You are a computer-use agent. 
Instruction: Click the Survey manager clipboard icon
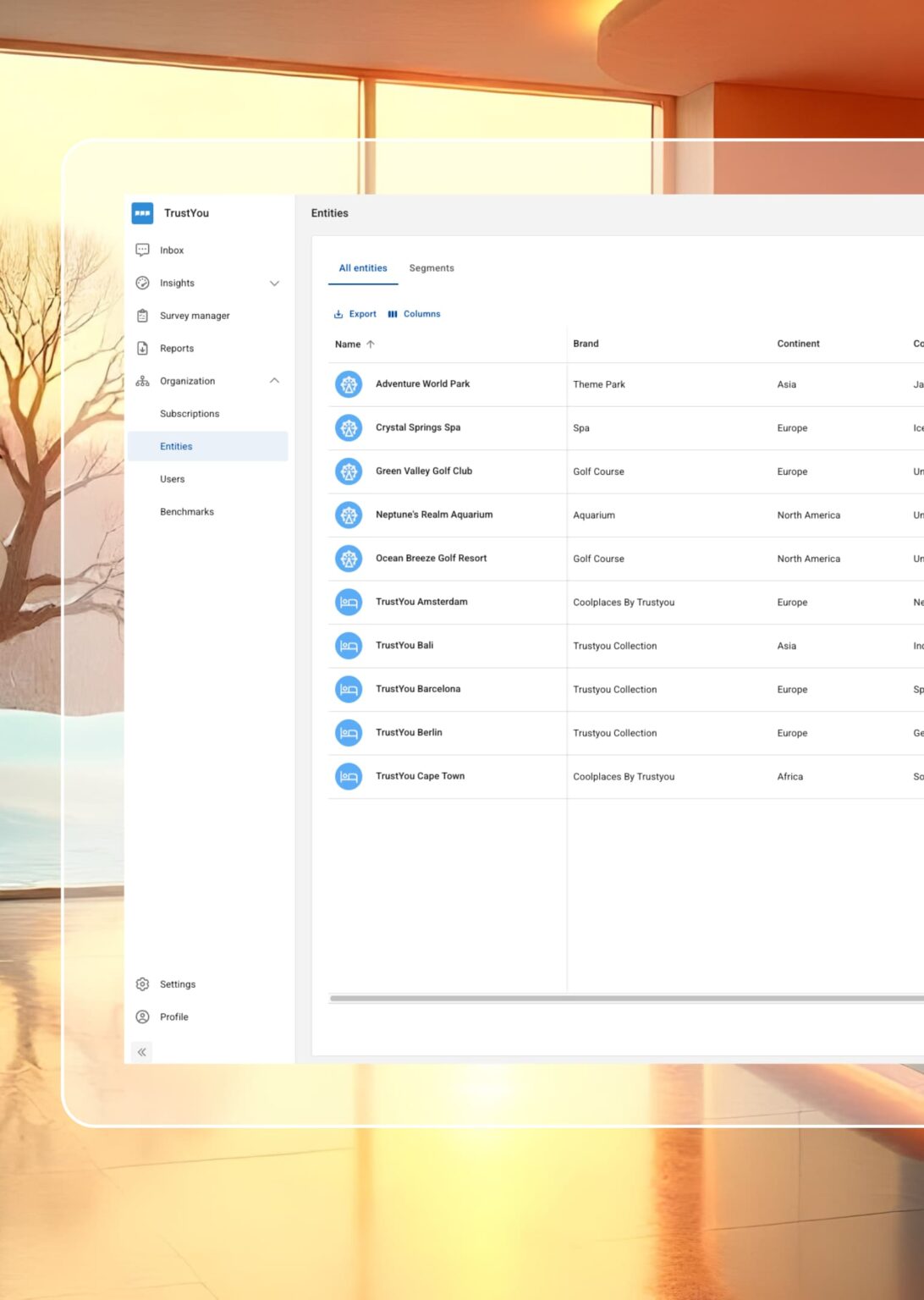[142, 316]
